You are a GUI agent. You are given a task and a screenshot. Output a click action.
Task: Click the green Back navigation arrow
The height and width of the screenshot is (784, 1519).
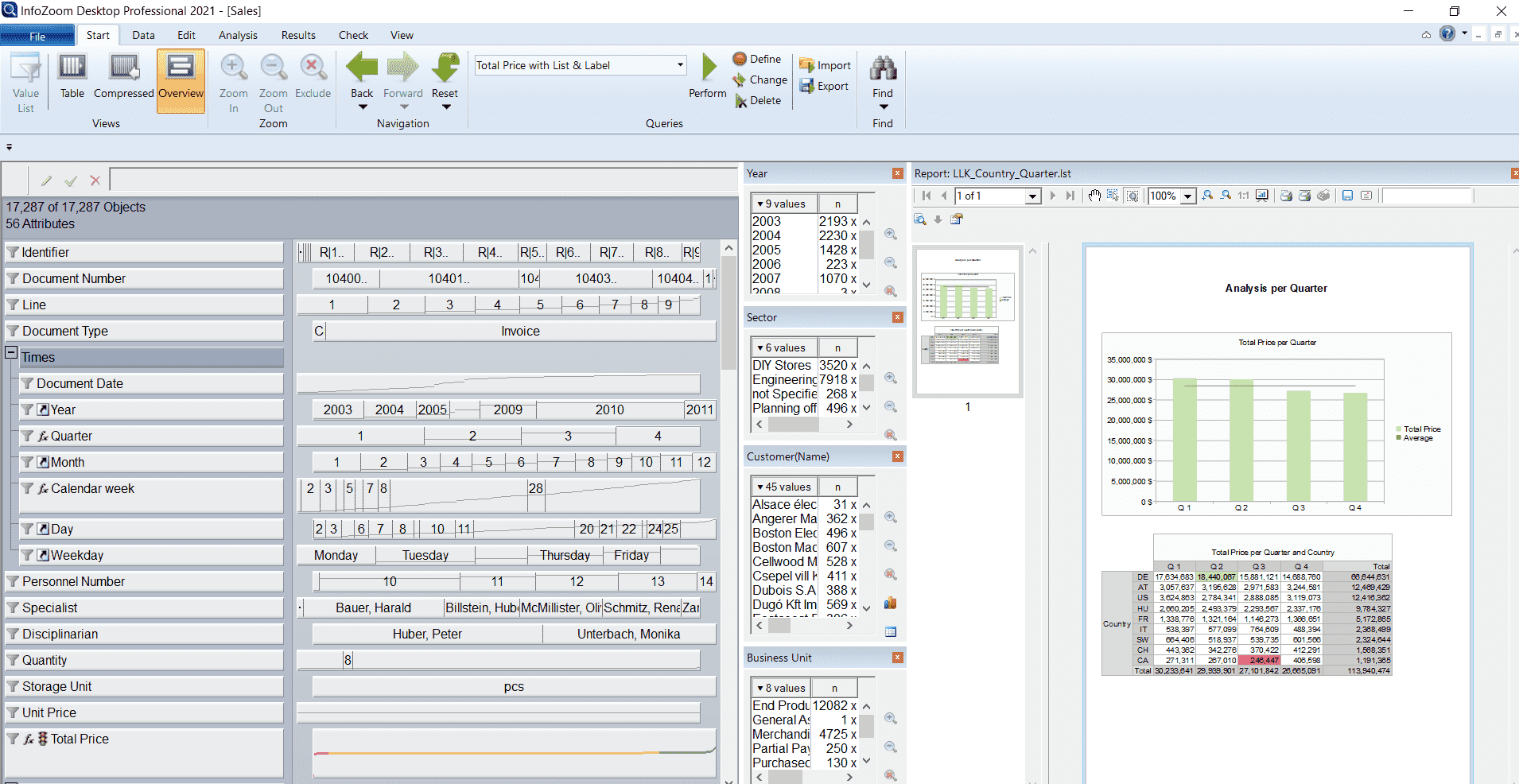tap(362, 68)
